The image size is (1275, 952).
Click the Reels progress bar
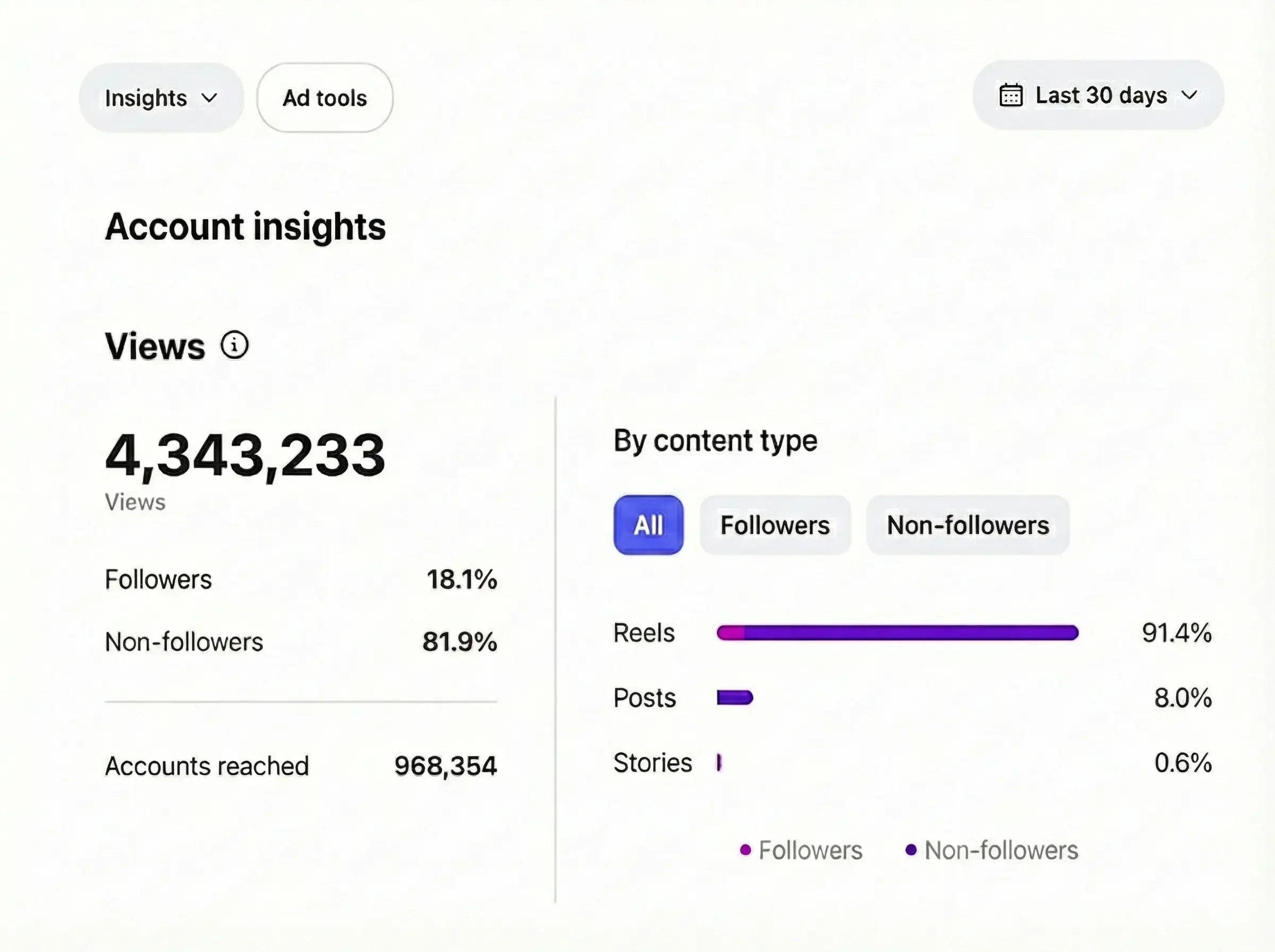point(897,633)
